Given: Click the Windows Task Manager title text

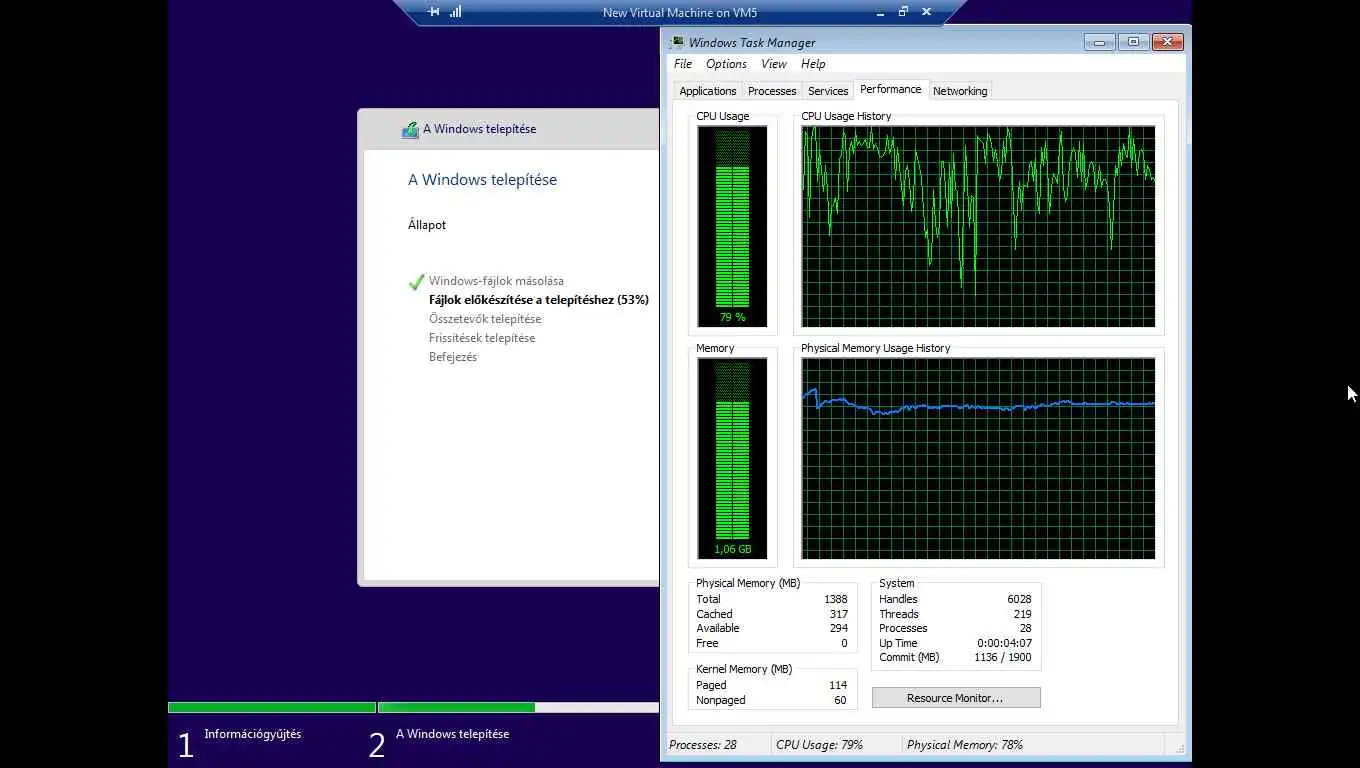Looking at the screenshot, I should (x=752, y=42).
